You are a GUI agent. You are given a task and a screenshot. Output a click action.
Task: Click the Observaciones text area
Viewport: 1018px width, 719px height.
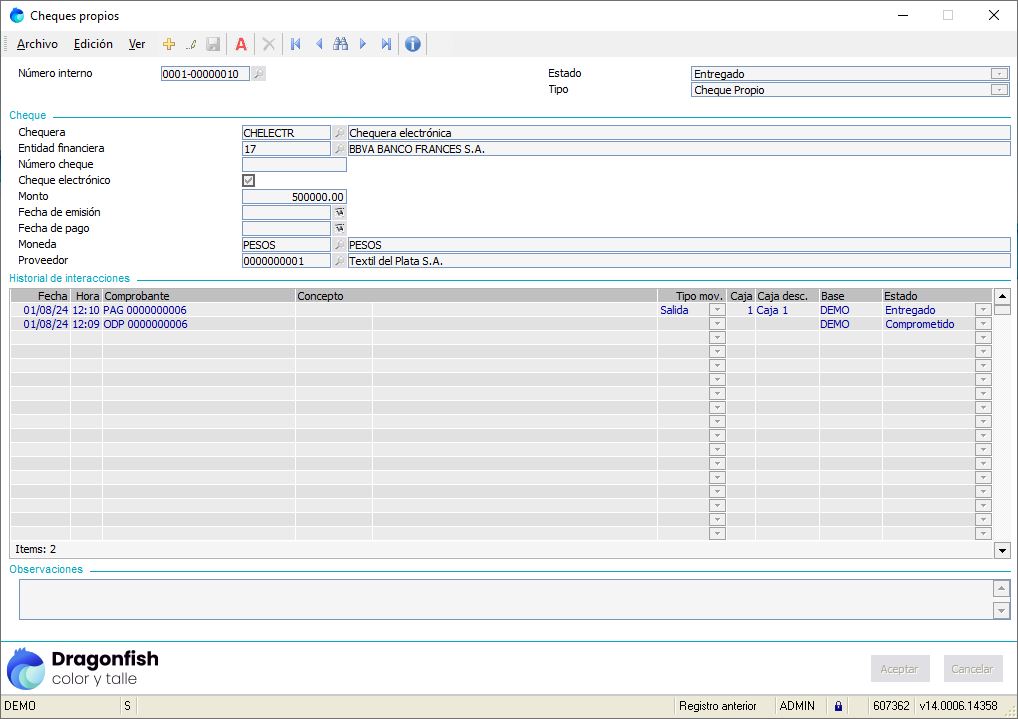point(506,599)
